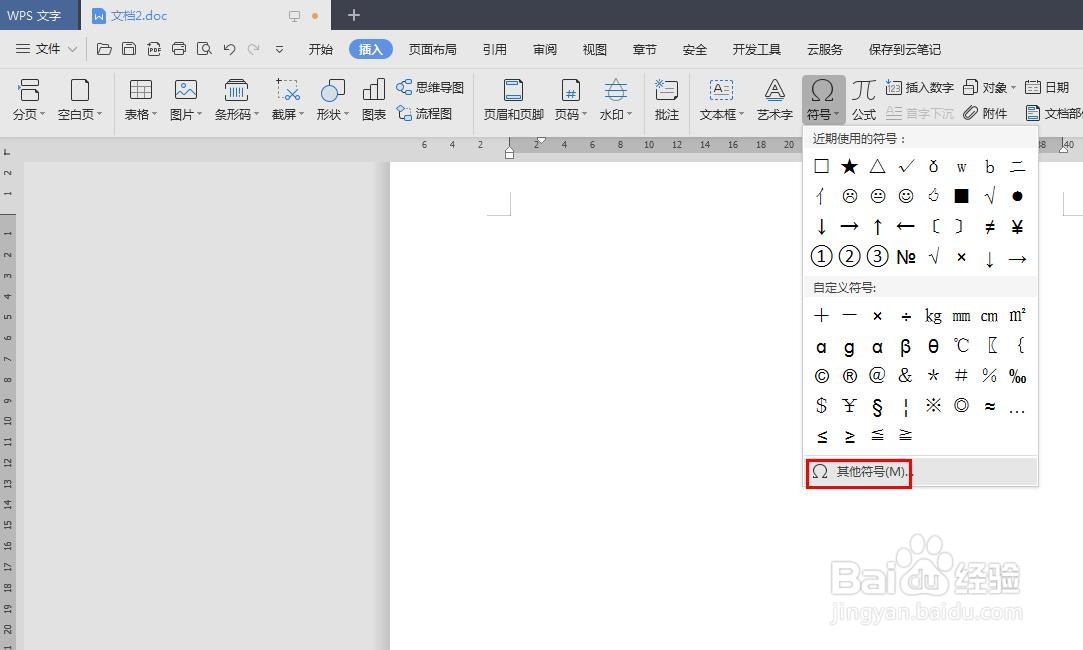Insert the № numero symbol
Screen dimensions: 1083x650
pos(905,257)
